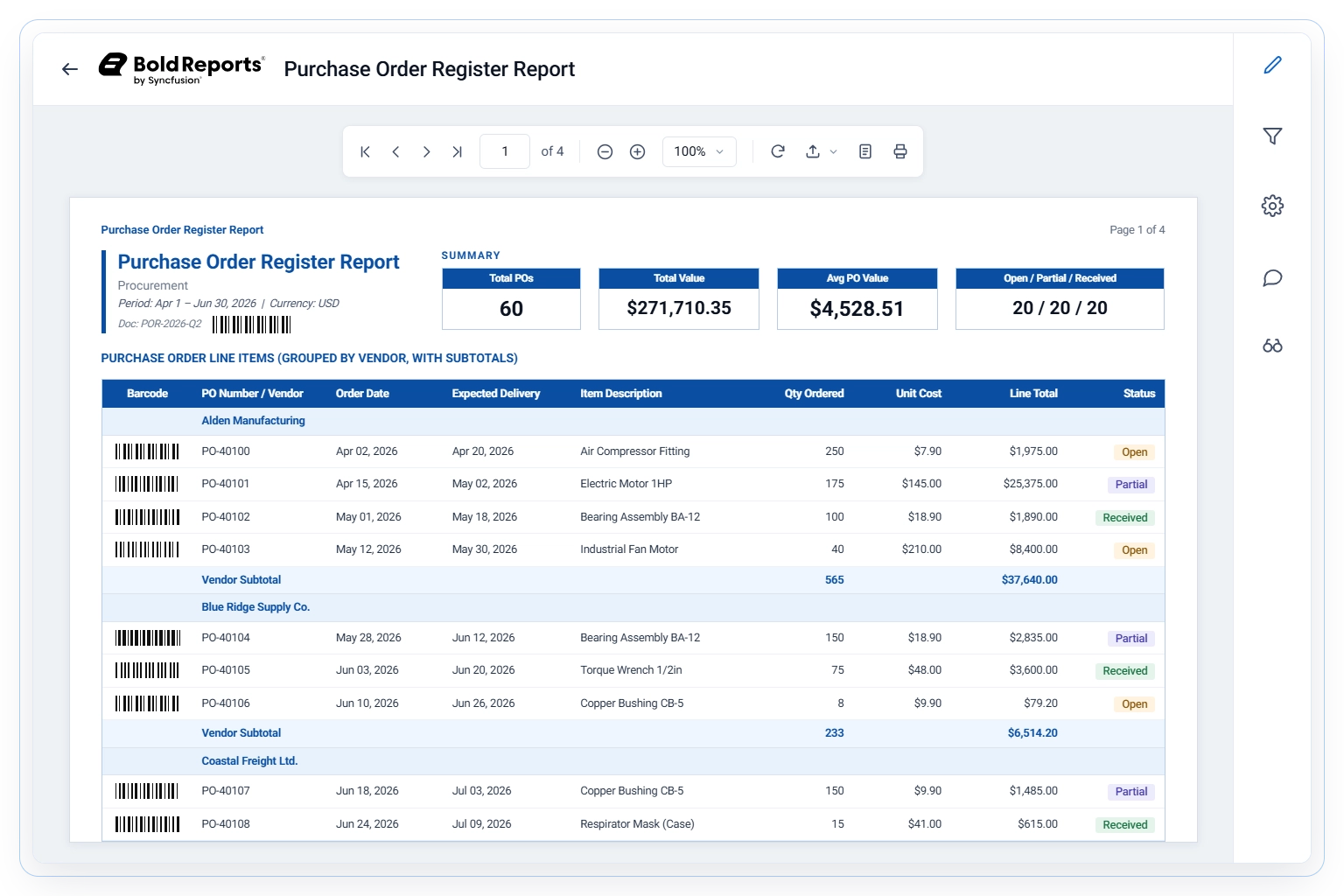Zoom in using the plus icon
Viewport: 1344px width, 896px height.
click(638, 151)
